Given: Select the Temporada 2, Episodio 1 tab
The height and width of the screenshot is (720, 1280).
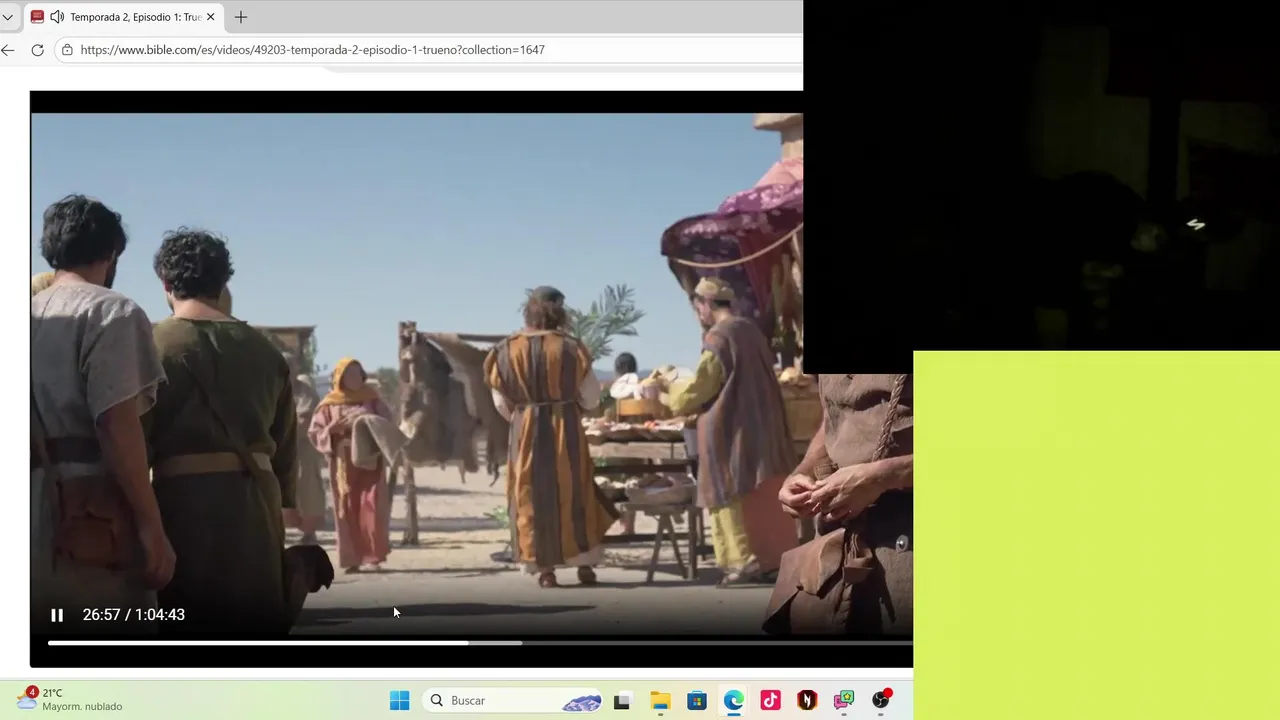Looking at the screenshot, I should [123, 17].
